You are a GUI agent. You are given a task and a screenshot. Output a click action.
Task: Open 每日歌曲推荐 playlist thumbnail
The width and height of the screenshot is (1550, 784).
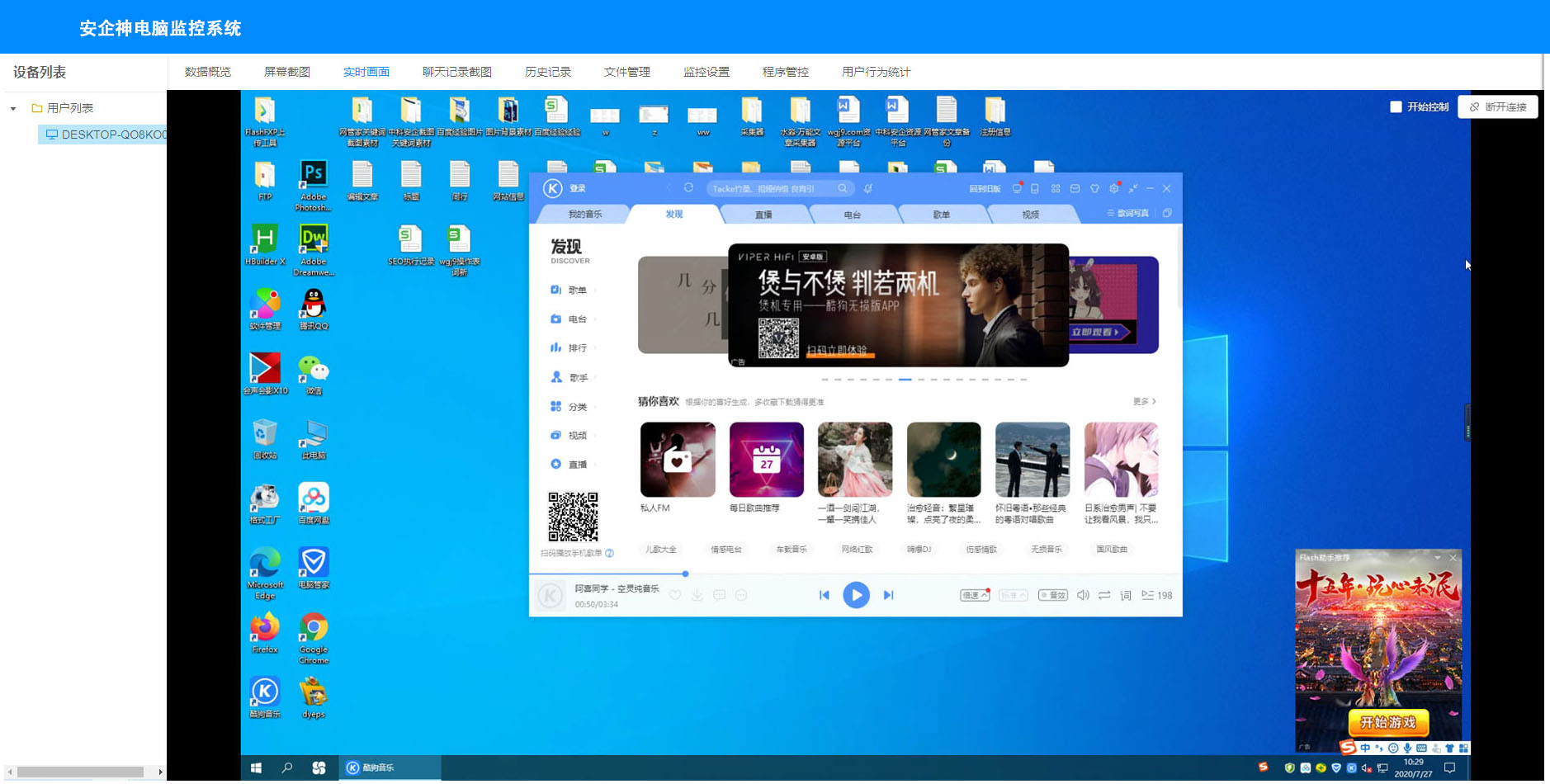coord(766,460)
